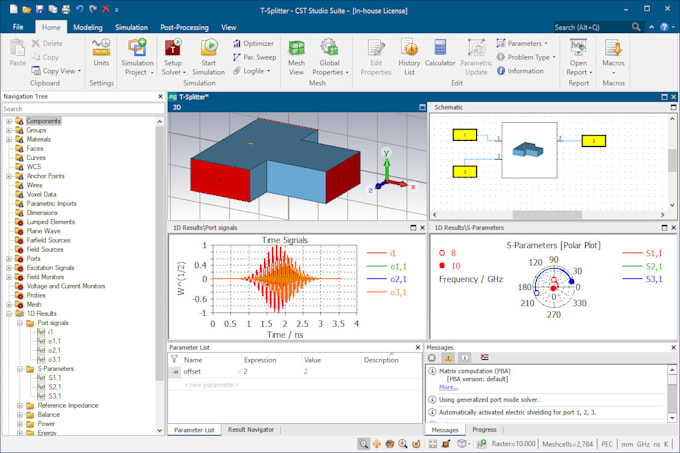Click the Parameters button in Edit group
The width and height of the screenshot is (680, 453).
522,43
